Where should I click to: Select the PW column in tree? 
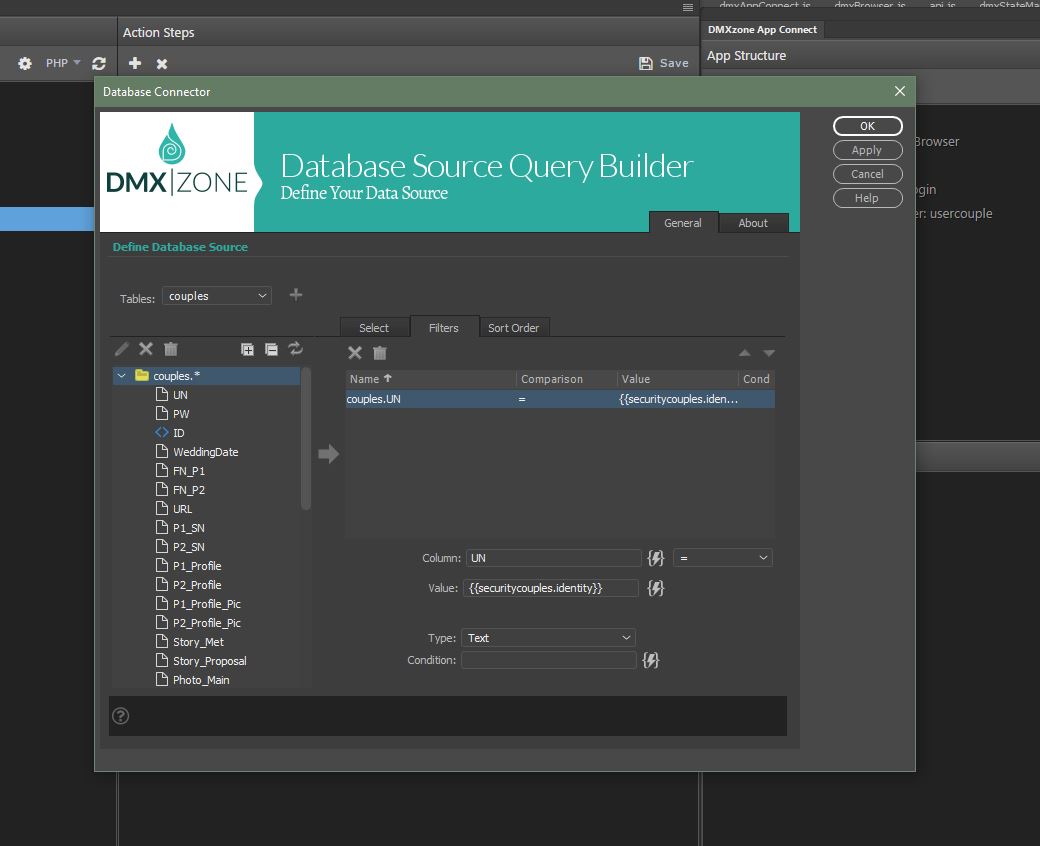(181, 414)
